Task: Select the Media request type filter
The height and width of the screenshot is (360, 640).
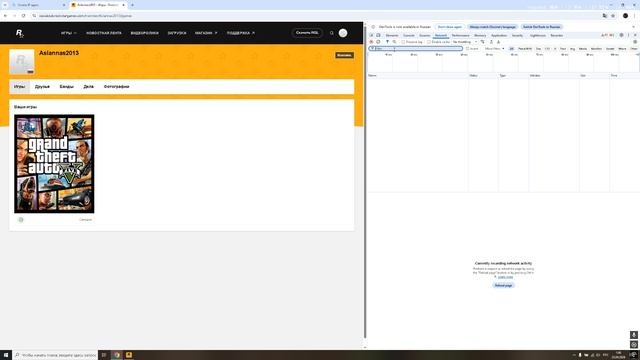Action: 582,49
